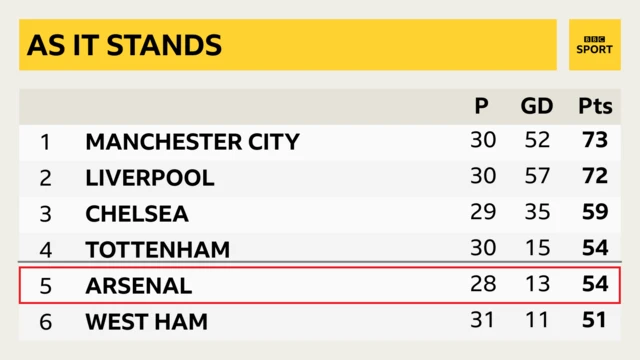Click the West Ham team name
The image size is (640, 360).
pos(147,321)
